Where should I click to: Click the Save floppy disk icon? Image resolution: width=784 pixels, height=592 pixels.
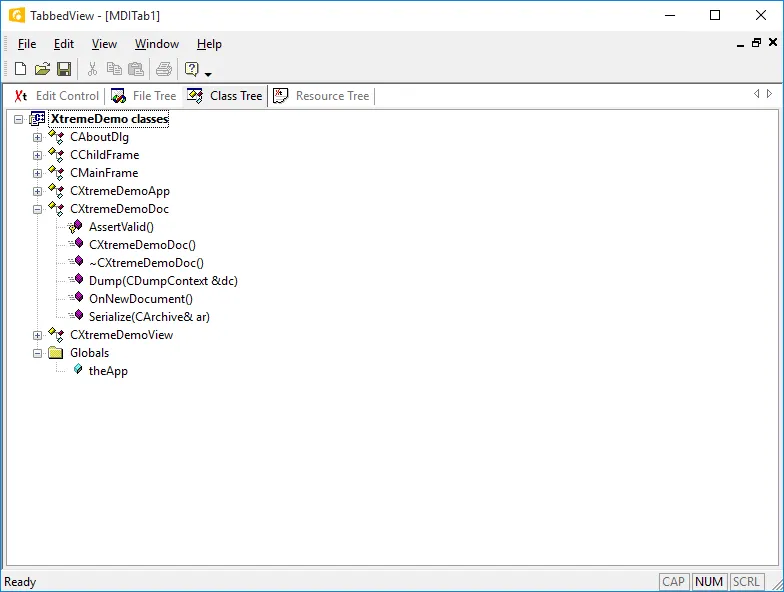pyautogui.click(x=64, y=68)
